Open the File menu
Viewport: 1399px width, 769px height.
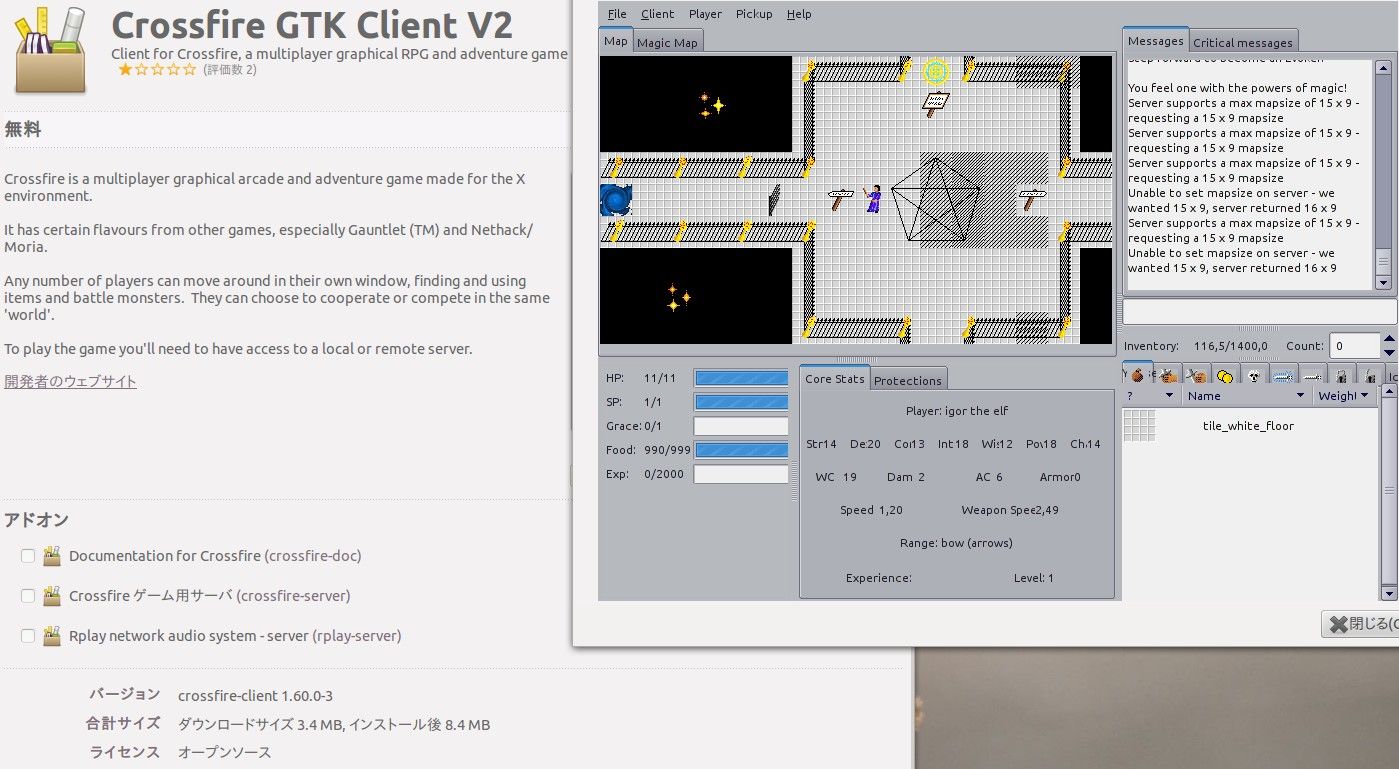tap(617, 14)
